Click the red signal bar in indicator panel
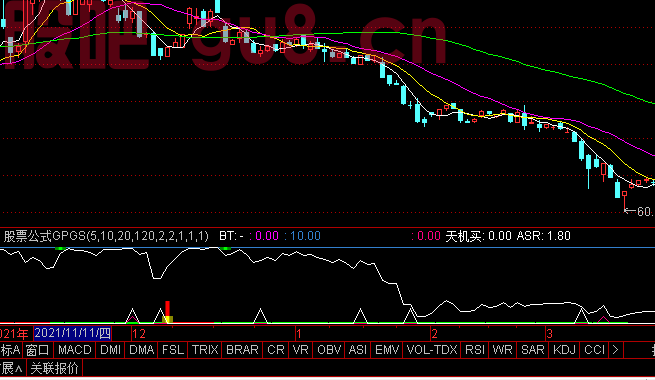655x380 pixels. click(x=168, y=311)
